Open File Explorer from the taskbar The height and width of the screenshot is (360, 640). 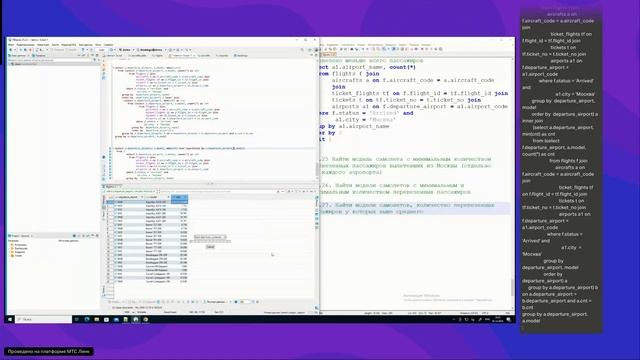(96, 320)
